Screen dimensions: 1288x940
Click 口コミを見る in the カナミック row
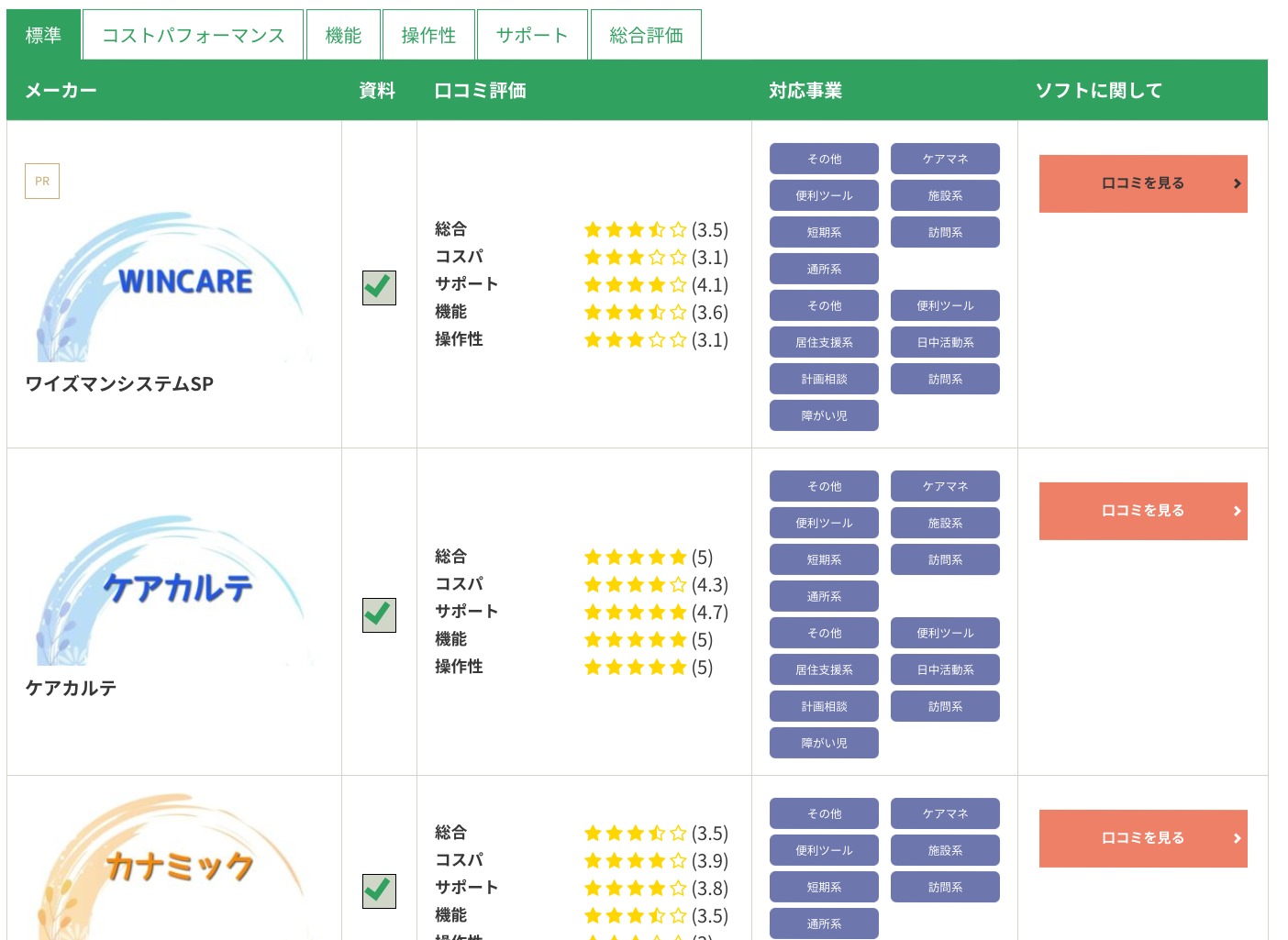tap(1143, 838)
